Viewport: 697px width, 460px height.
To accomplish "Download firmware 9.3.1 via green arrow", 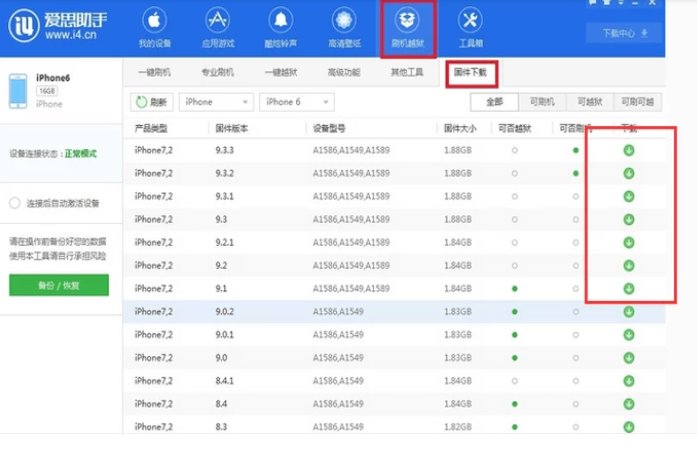I will point(629,196).
